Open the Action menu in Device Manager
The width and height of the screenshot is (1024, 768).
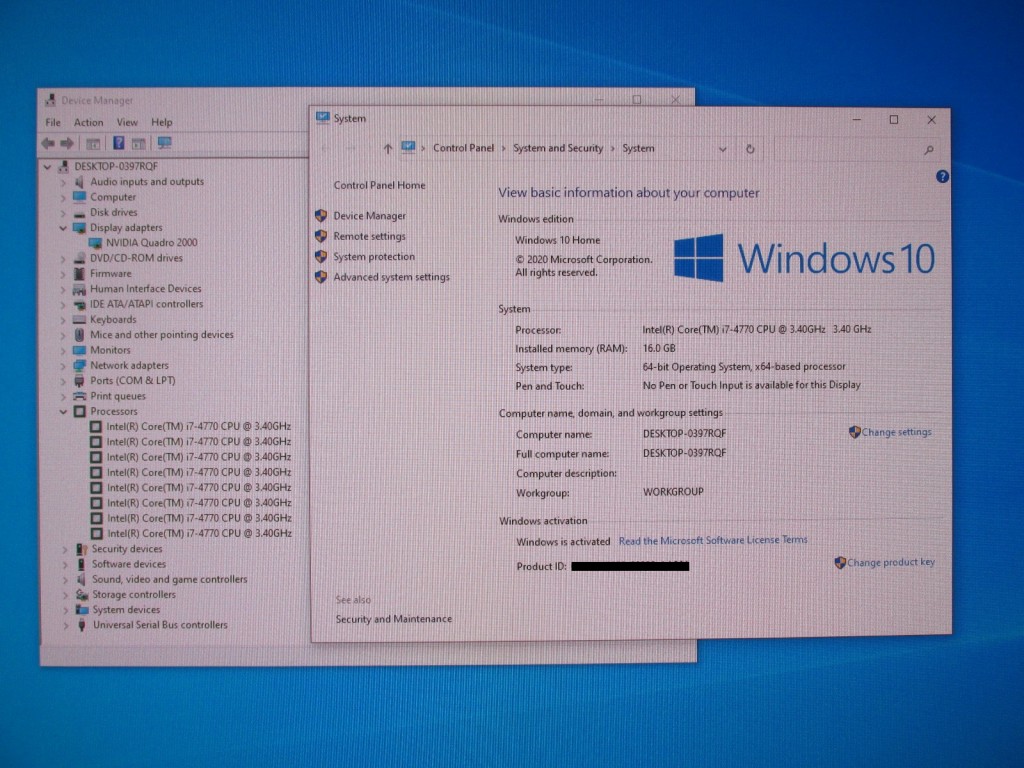[x=88, y=122]
